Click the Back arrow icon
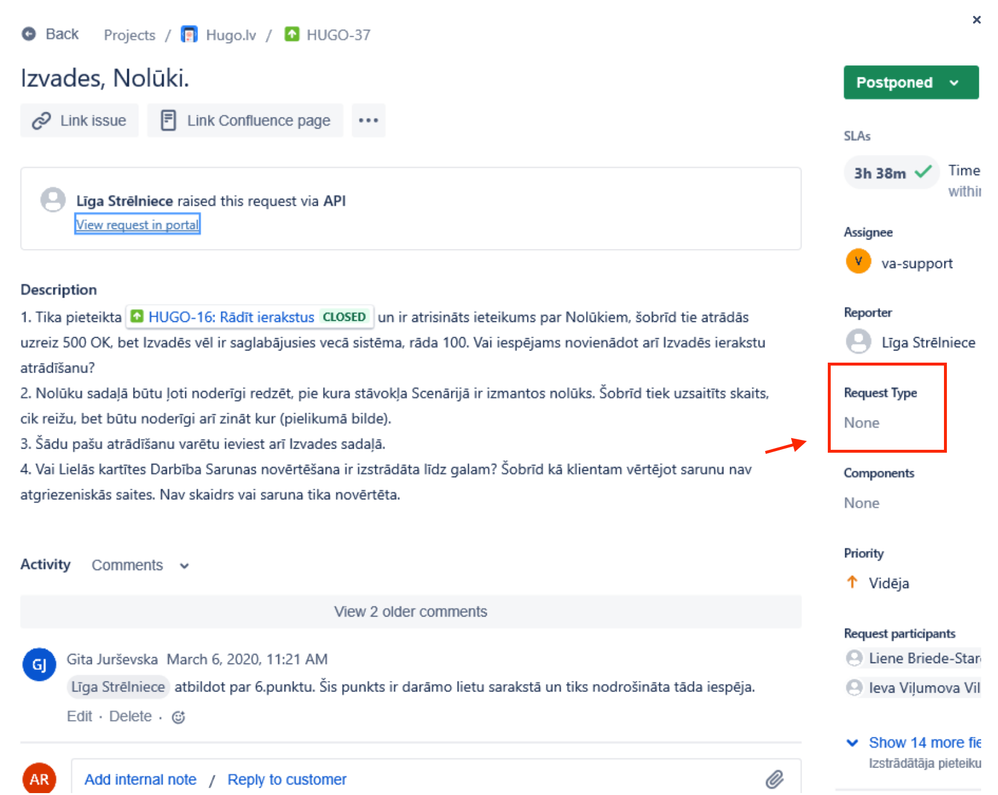998x795 pixels. (x=29, y=34)
